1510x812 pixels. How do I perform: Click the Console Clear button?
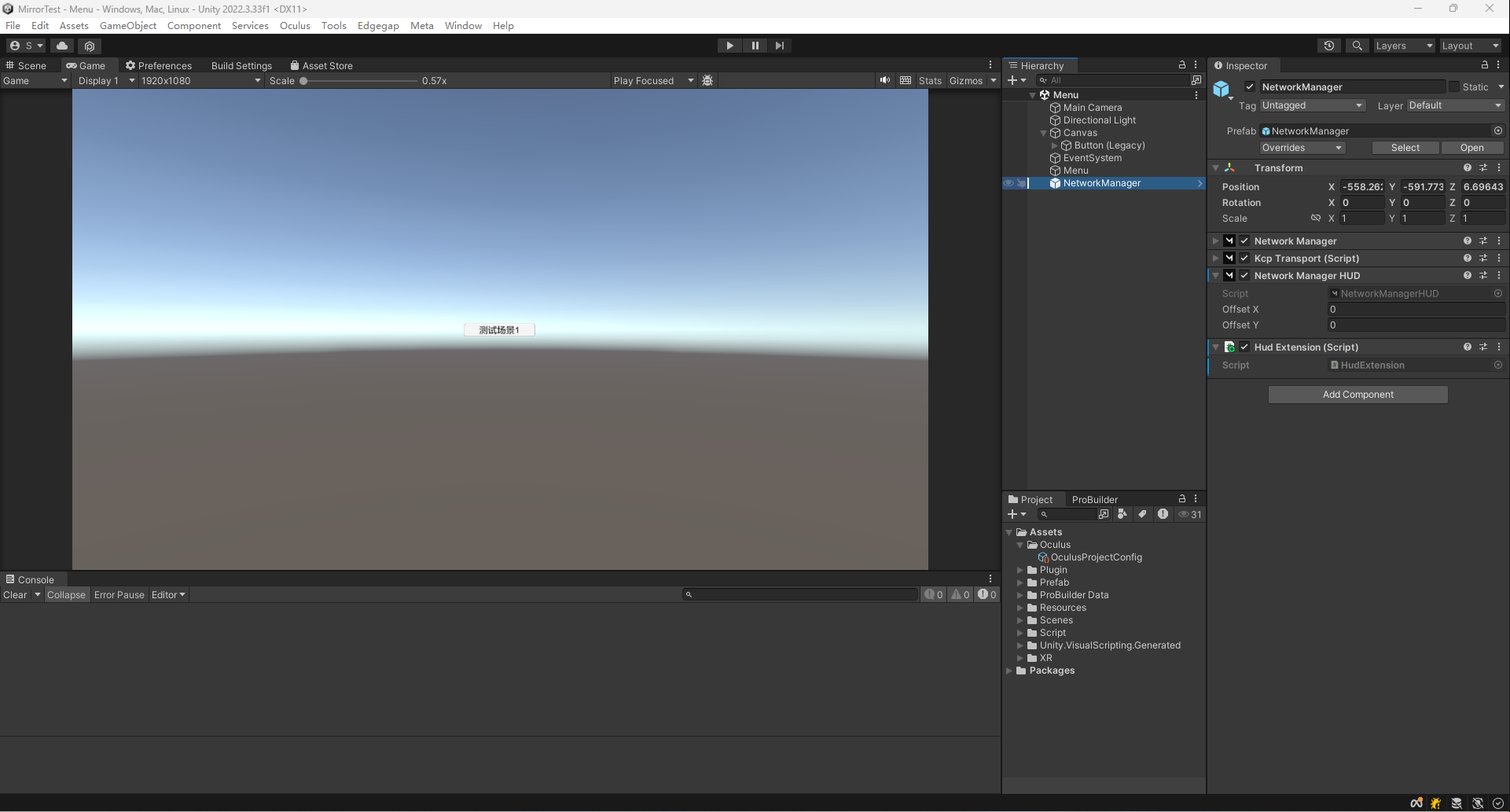(15, 595)
